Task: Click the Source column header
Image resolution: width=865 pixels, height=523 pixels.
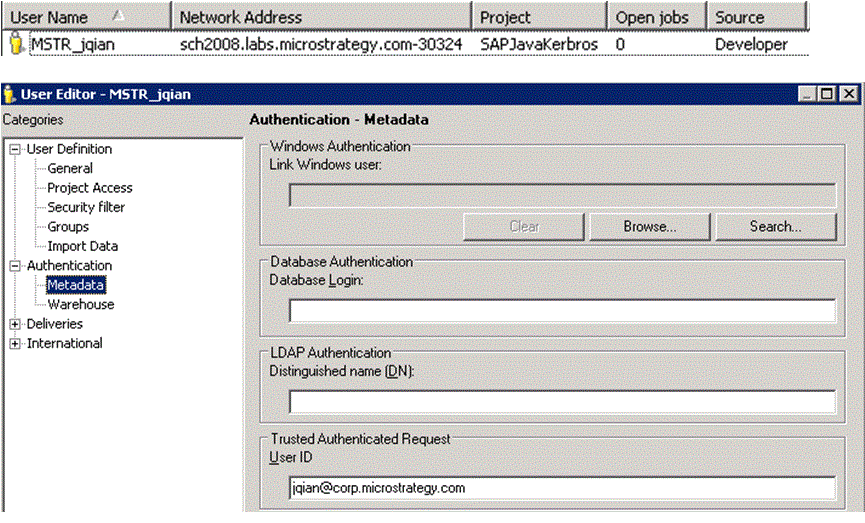Action: point(757,17)
